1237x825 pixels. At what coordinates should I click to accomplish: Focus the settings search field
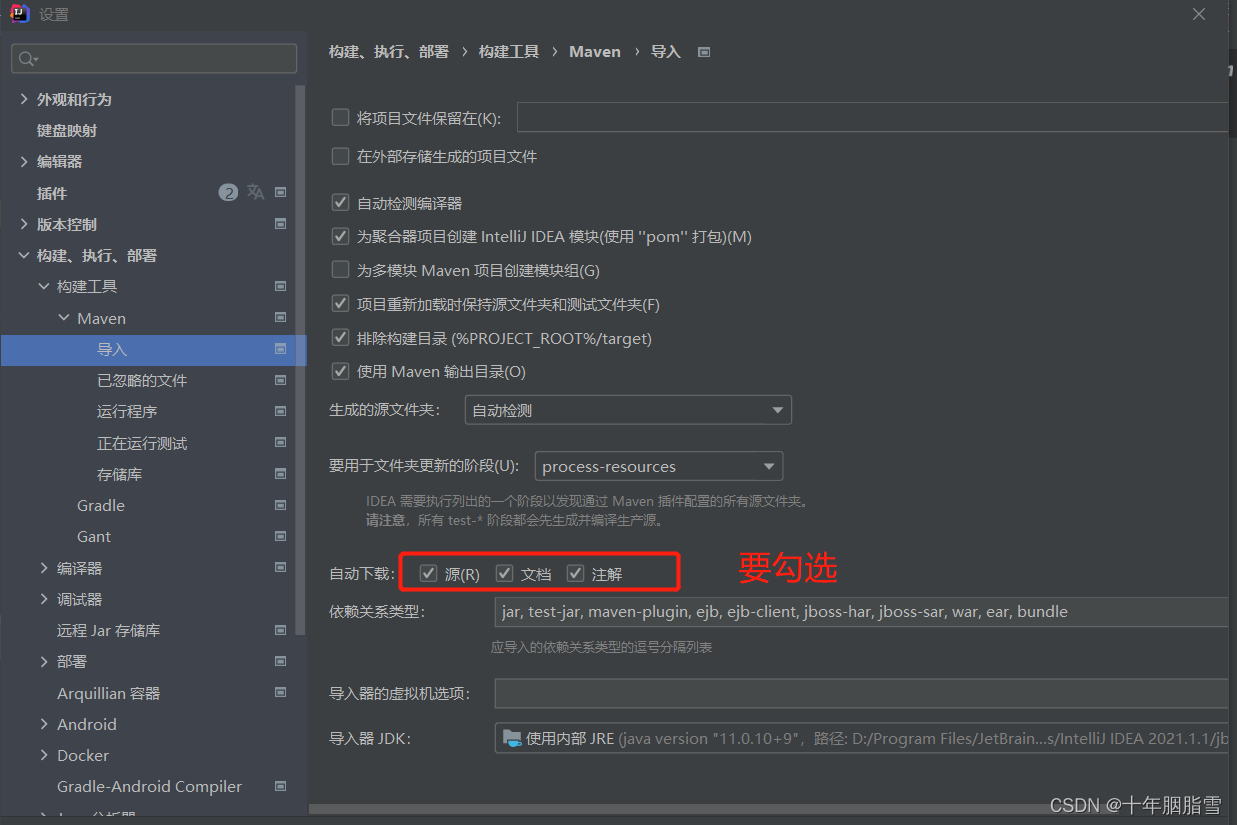[154, 59]
